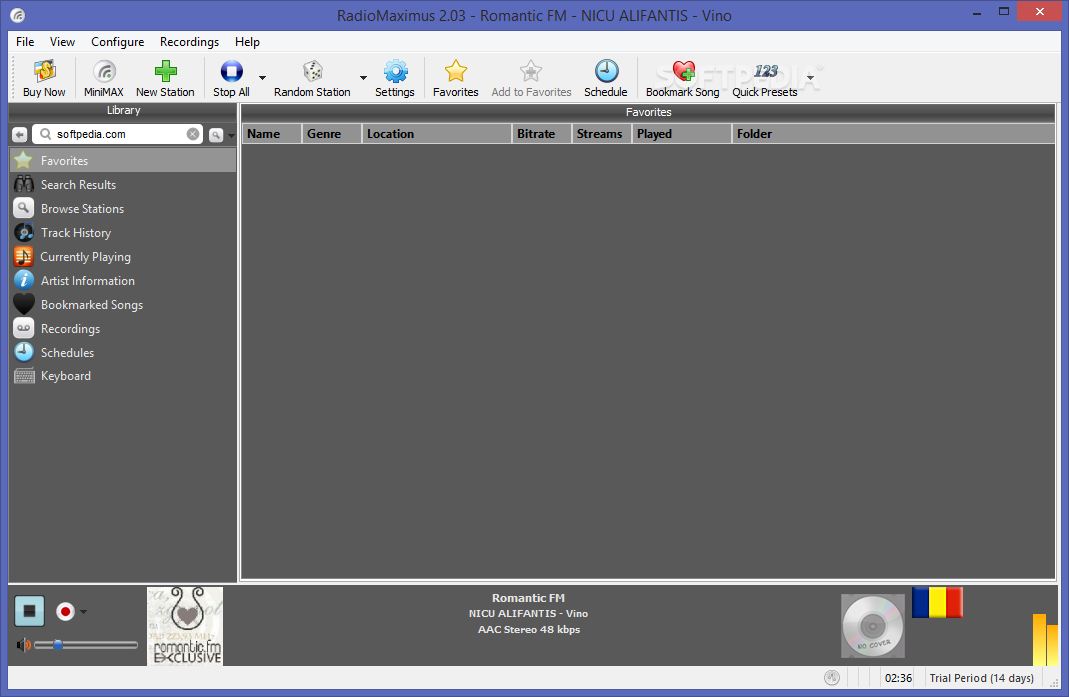Open Recordings in the library
The width and height of the screenshot is (1069, 697).
(x=123, y=328)
